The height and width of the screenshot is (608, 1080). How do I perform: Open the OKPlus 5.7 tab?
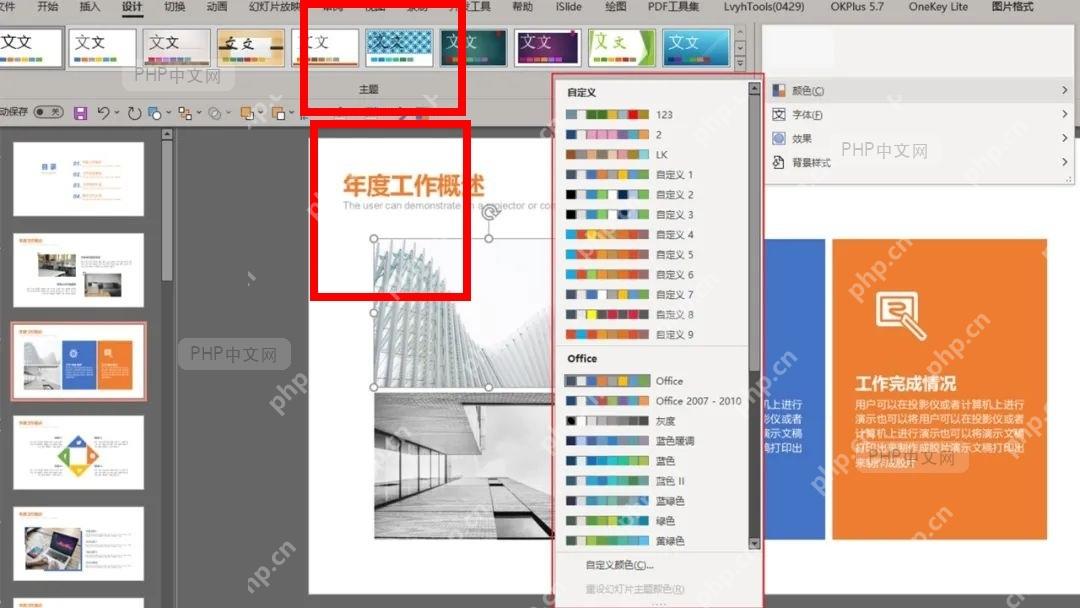click(858, 7)
